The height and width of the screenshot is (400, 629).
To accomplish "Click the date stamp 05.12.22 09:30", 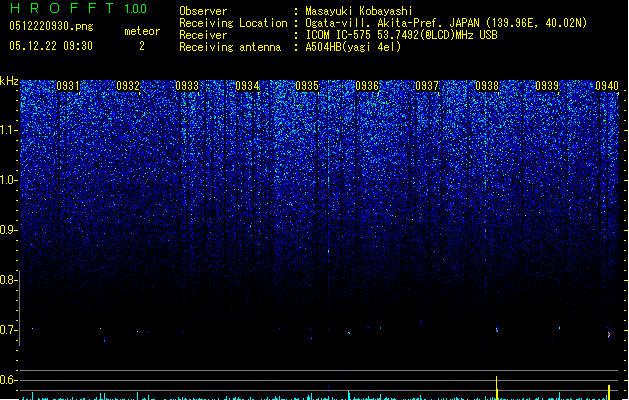I will (x=51, y=46).
